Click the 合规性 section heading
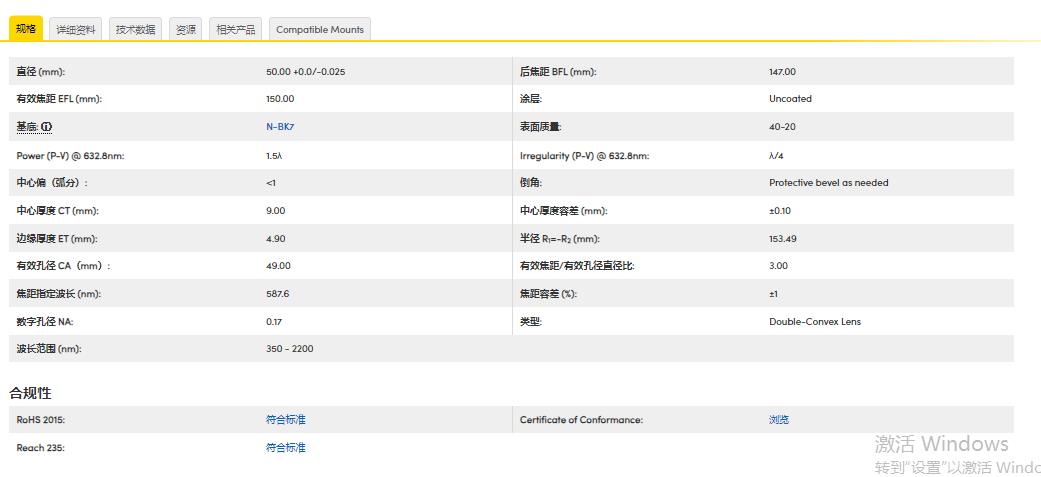 [30, 393]
